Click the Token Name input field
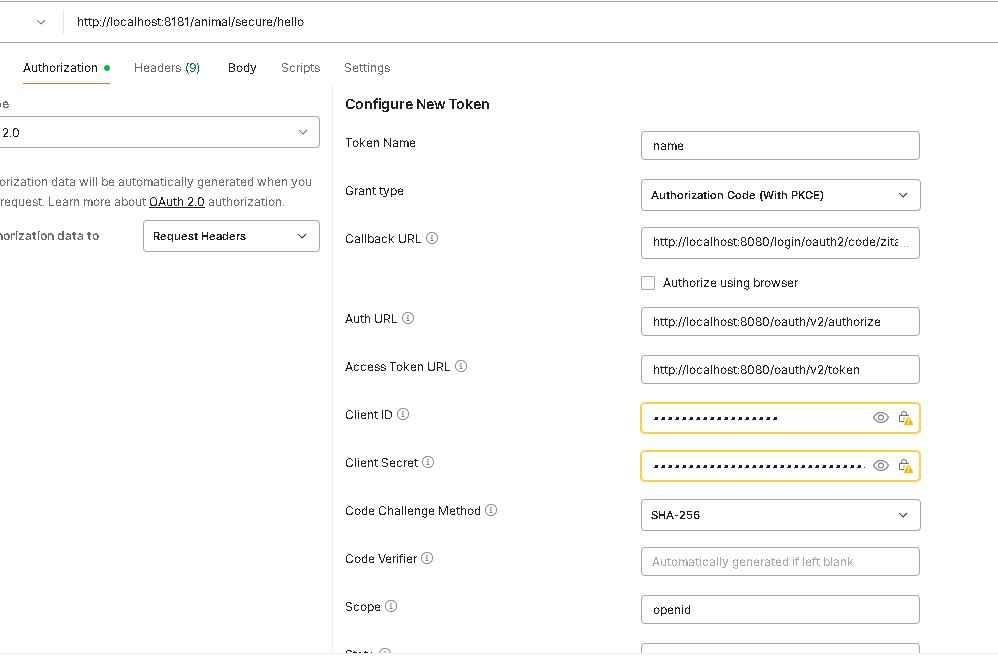 click(780, 146)
